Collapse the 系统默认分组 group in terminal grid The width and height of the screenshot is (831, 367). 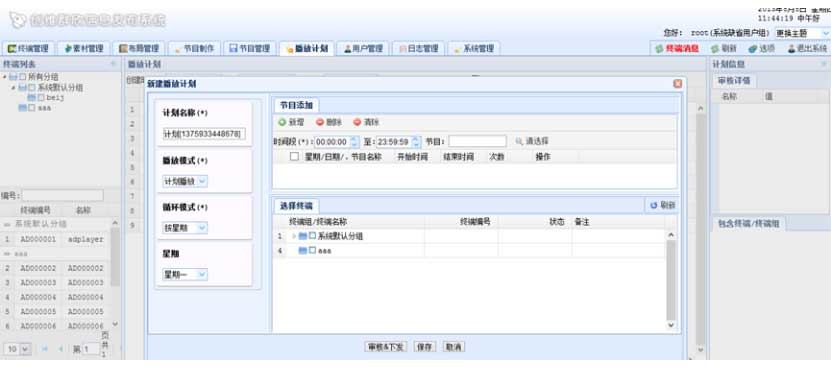(7, 224)
